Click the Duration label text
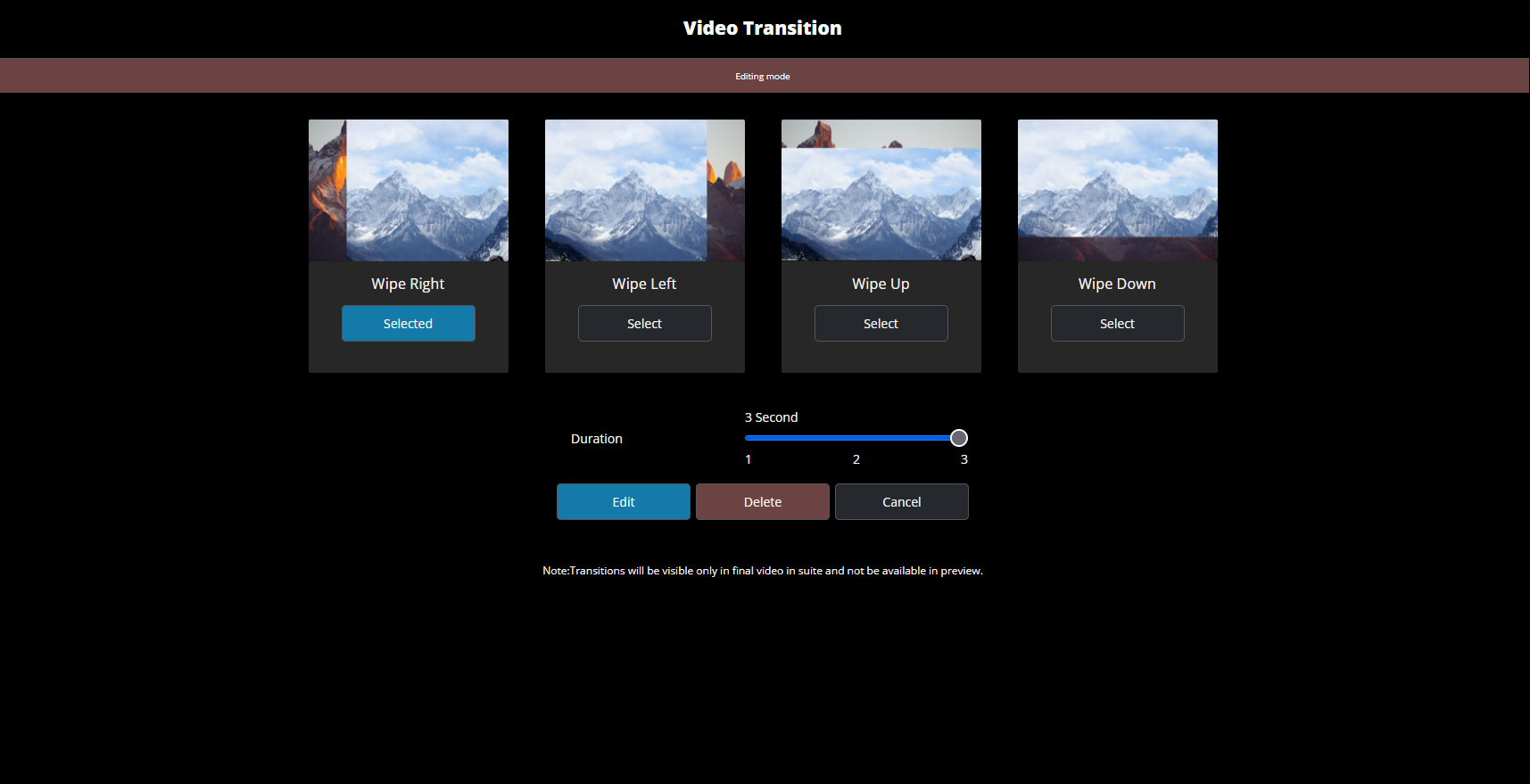Image resolution: width=1530 pixels, height=784 pixels. (596, 439)
